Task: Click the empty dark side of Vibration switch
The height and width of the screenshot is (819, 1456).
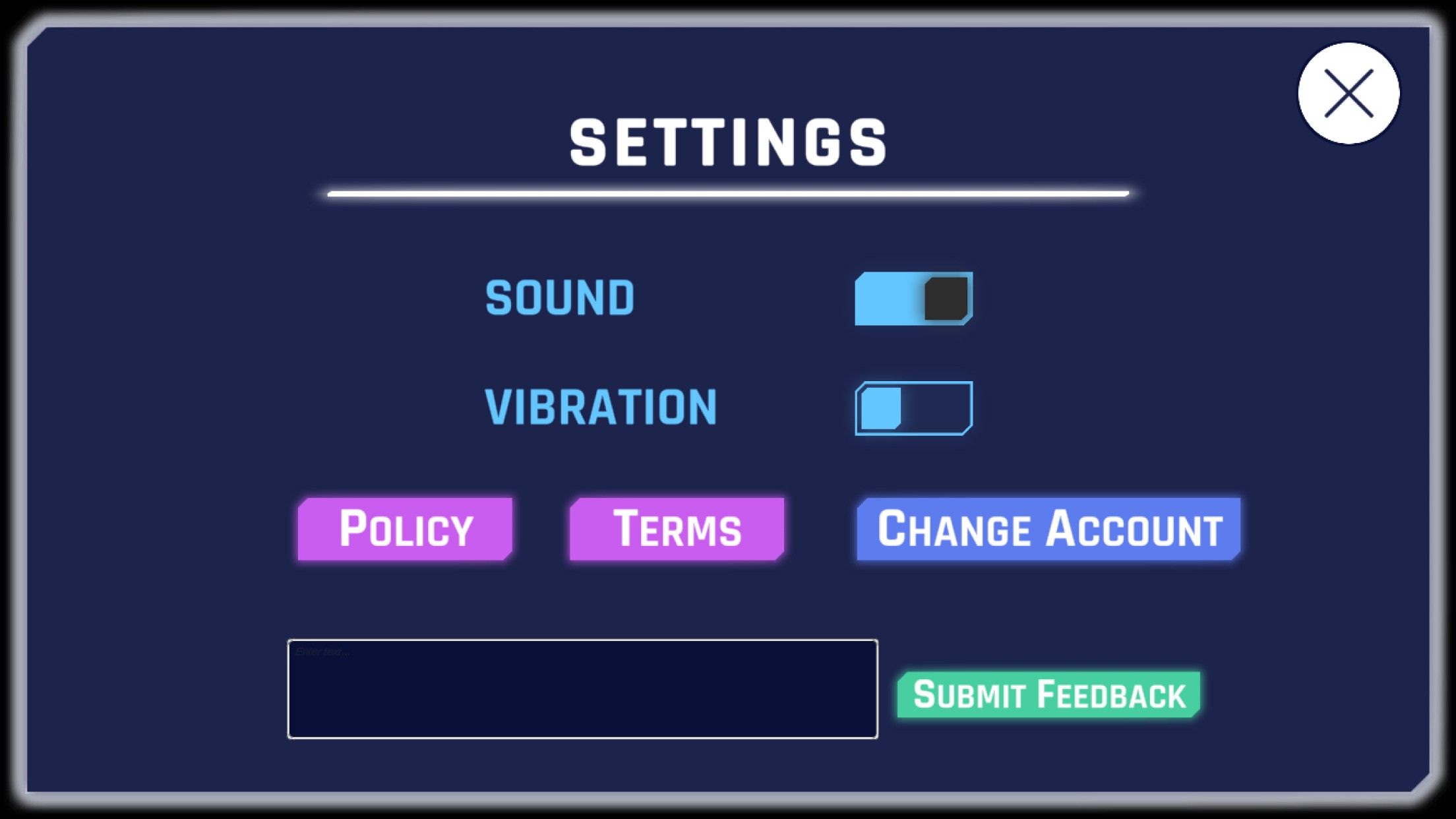Action: click(936, 408)
